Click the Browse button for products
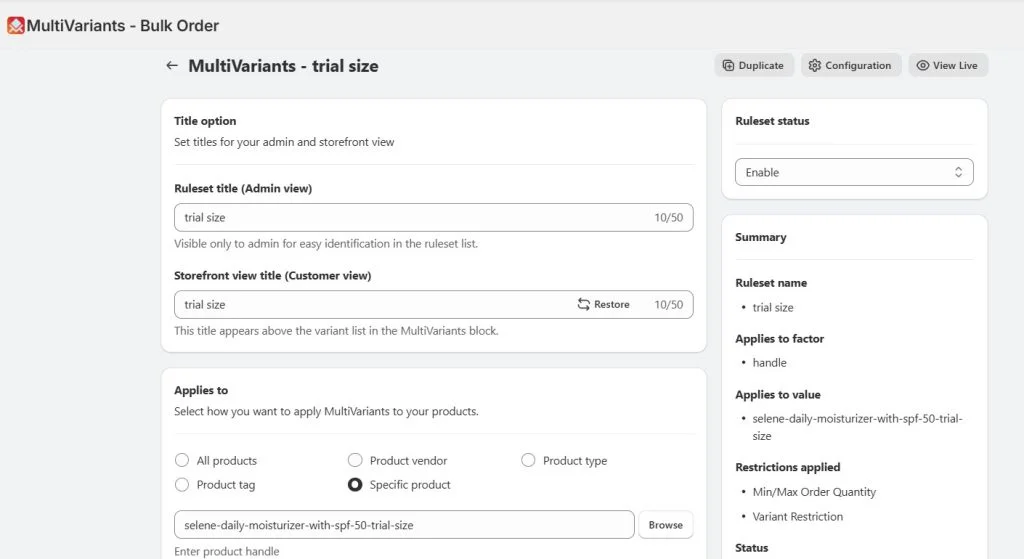 click(x=665, y=525)
